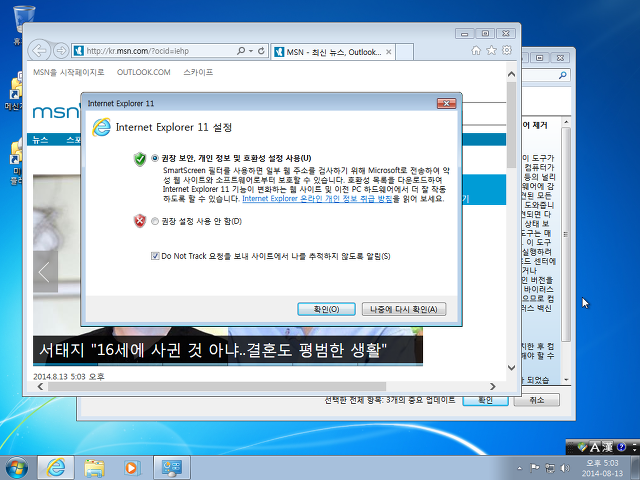
Task: Open the 서태지 news headline
Action: click(x=213, y=350)
